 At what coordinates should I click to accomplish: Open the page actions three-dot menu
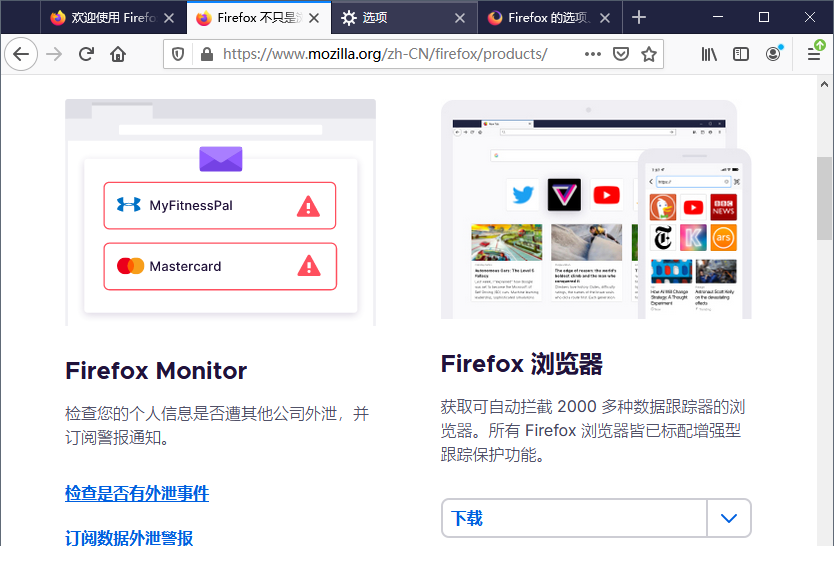pyautogui.click(x=593, y=54)
